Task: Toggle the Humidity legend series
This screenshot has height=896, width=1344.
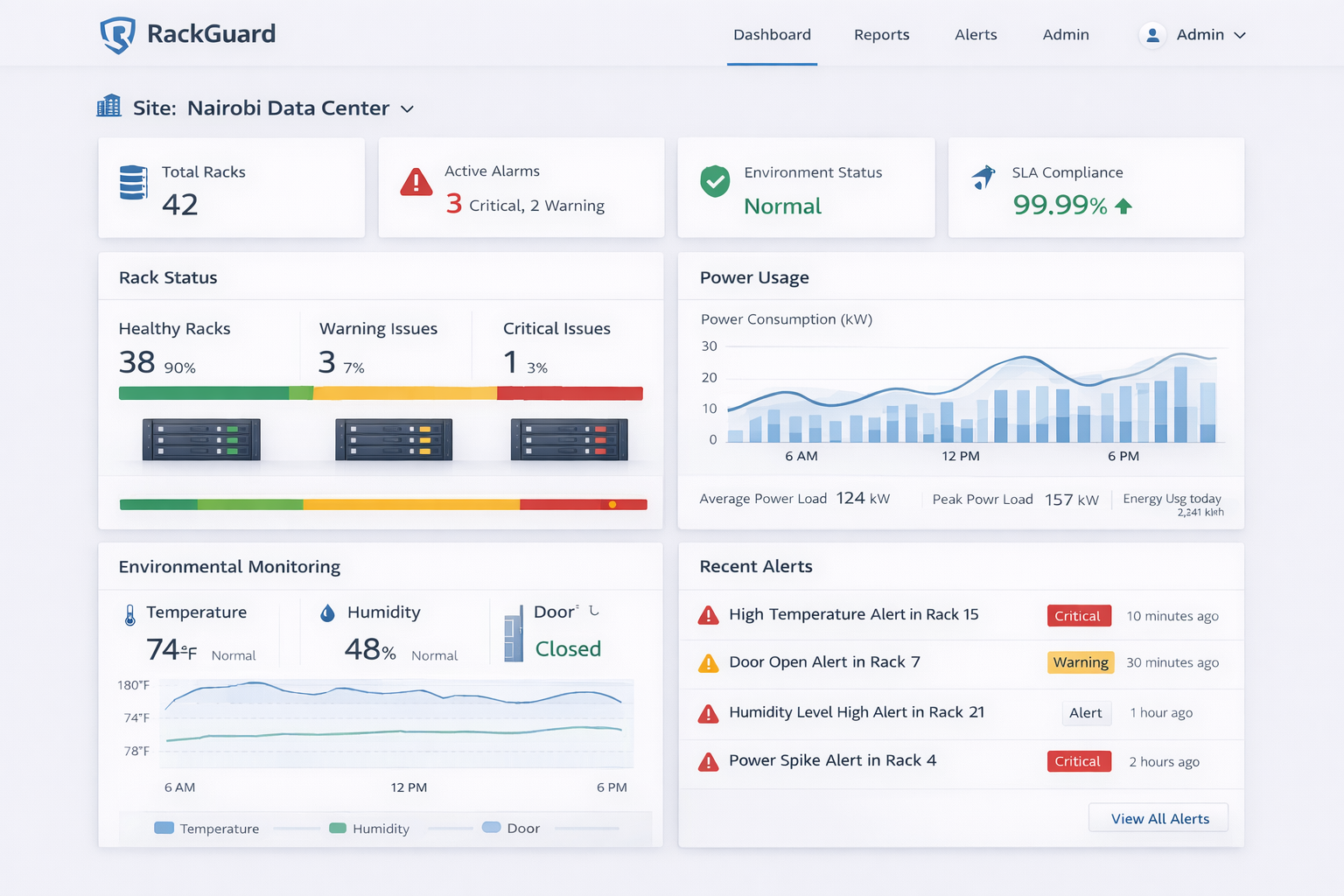Action: click(x=368, y=829)
